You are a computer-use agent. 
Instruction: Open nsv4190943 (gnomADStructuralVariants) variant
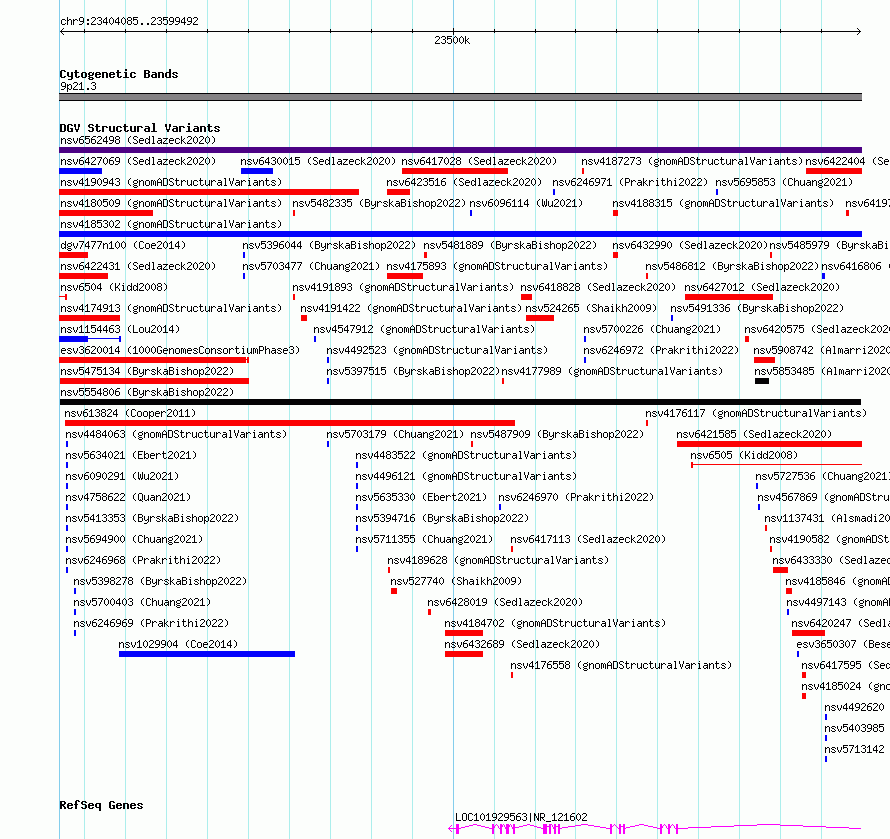[171, 182]
